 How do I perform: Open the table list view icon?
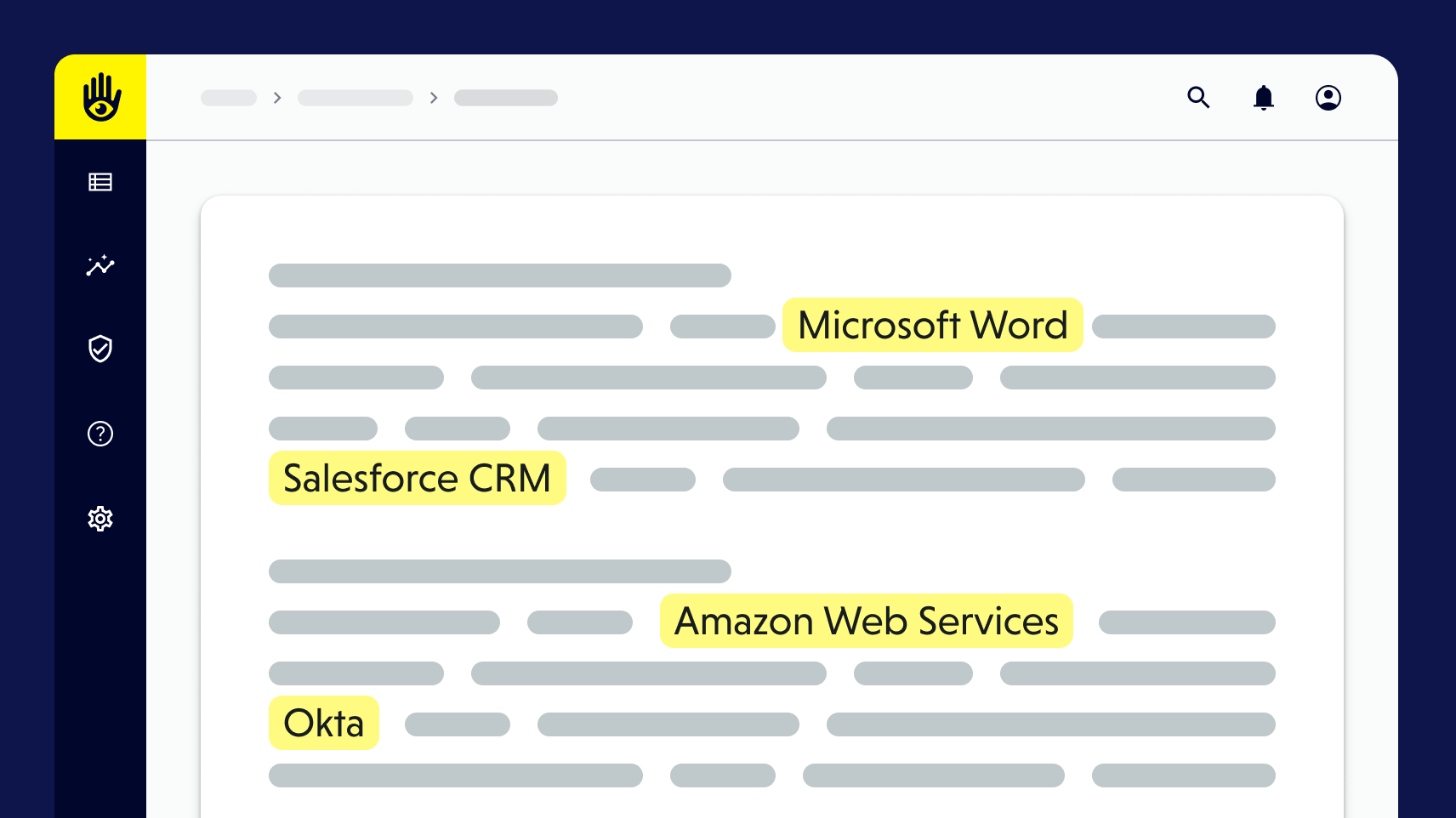tap(100, 182)
